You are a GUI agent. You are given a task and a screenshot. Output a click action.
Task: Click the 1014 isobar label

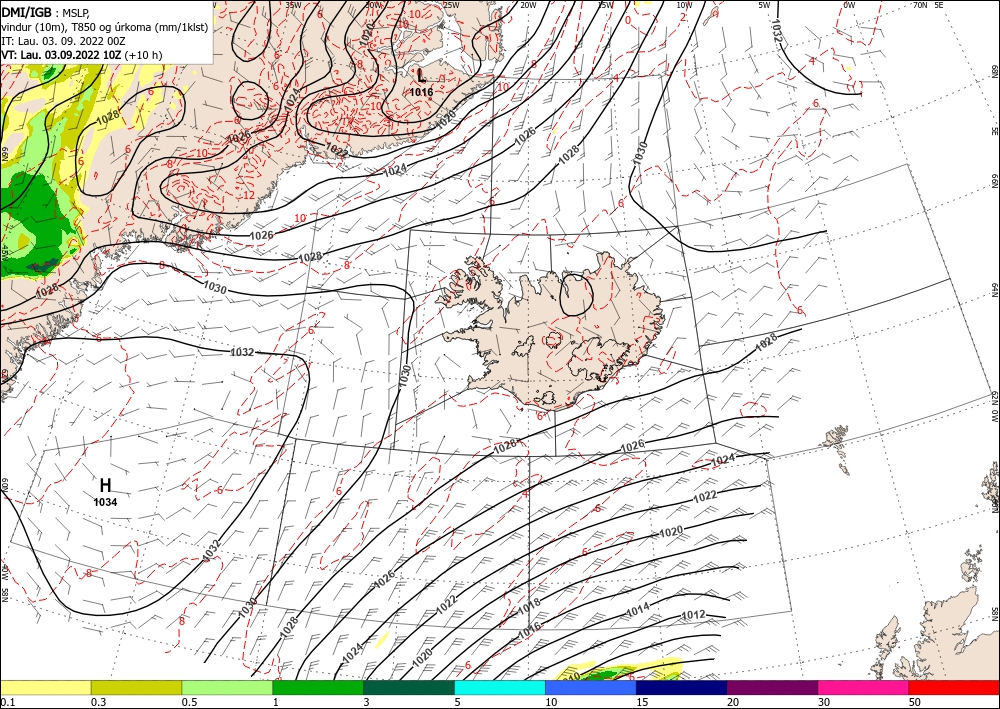click(x=638, y=609)
